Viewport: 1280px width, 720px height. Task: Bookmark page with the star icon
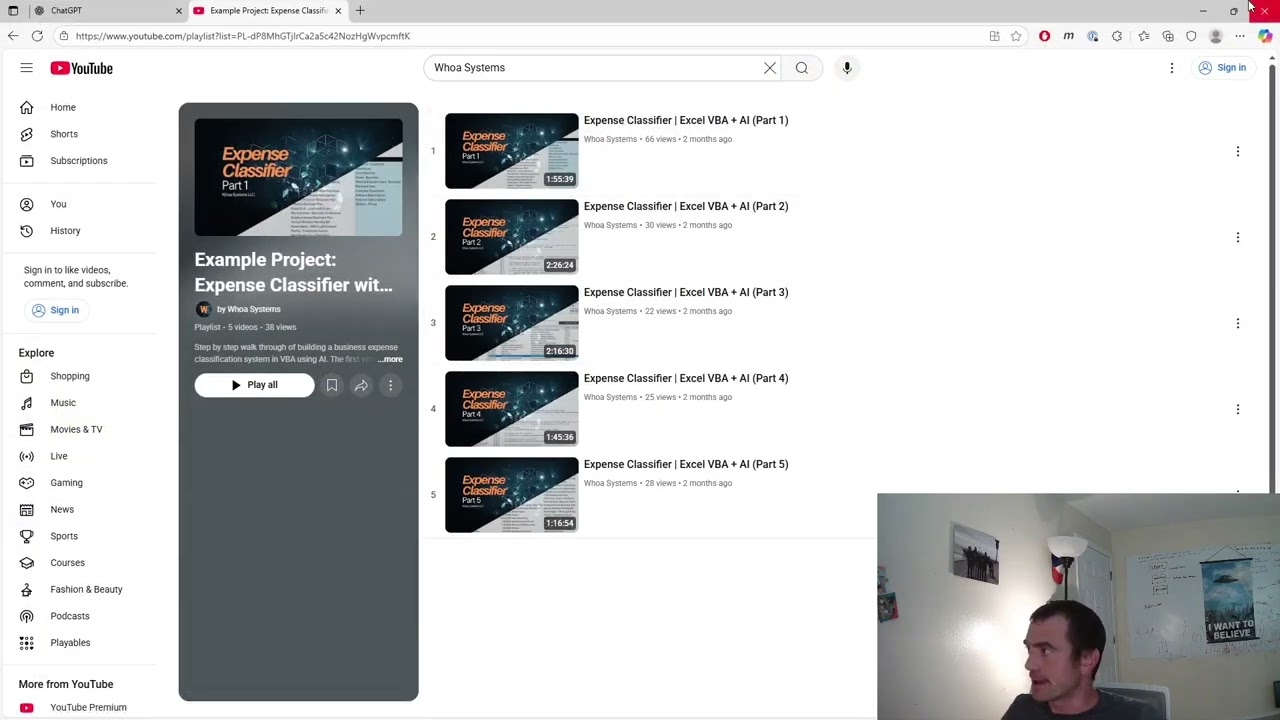pyautogui.click(x=1016, y=36)
